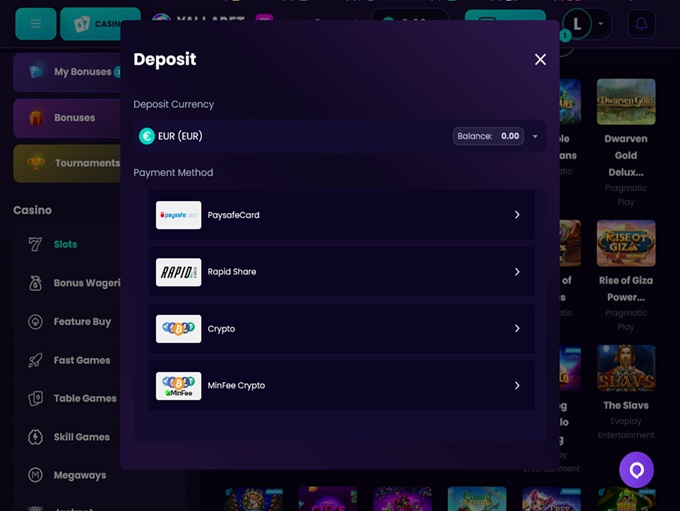Open the live chat support bubble
This screenshot has width=680, height=511.
636,469
